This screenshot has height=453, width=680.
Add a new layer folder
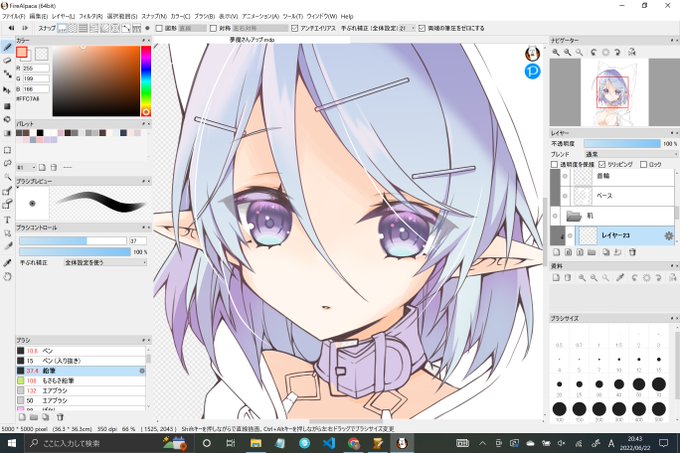(x=592, y=252)
